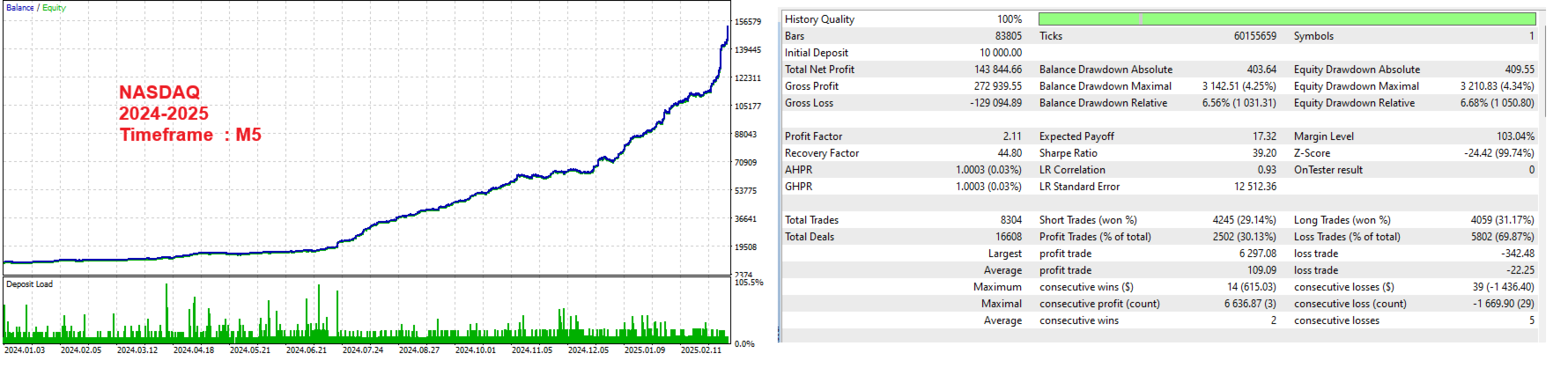Select Equity Drawdown Maximal value 3 210.83 (4.34%)
1568x368 pixels.
pos(1498,86)
